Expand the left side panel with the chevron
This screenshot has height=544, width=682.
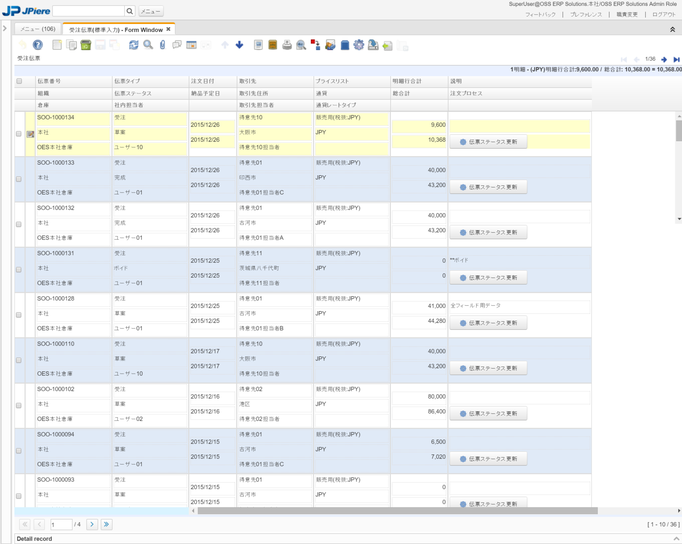pos(5,28)
